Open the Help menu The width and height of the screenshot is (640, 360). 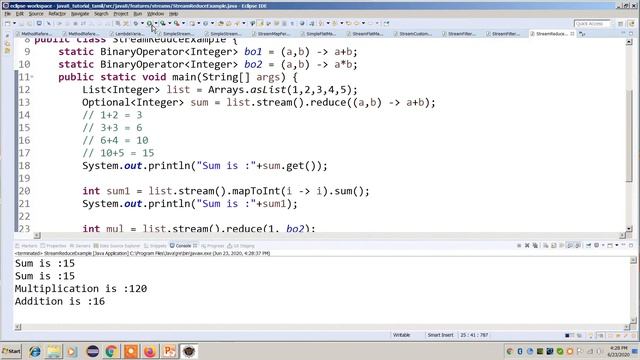(x=173, y=13)
